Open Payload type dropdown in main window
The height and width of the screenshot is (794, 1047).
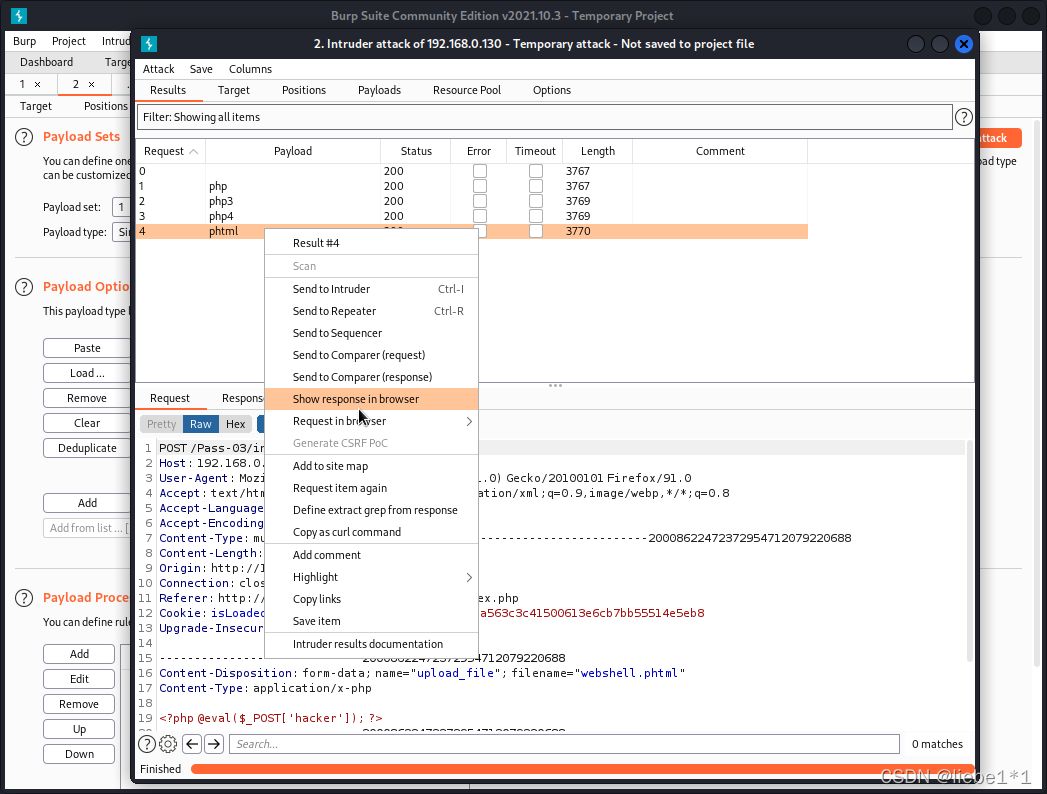(121, 232)
